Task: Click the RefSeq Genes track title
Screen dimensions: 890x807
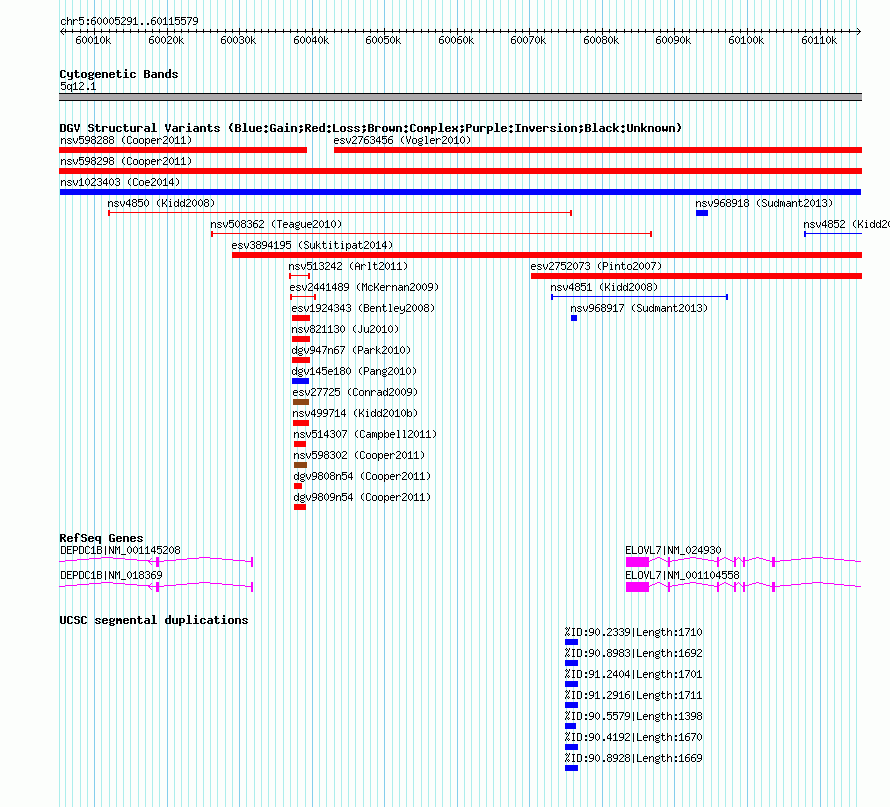Action: click(x=101, y=538)
